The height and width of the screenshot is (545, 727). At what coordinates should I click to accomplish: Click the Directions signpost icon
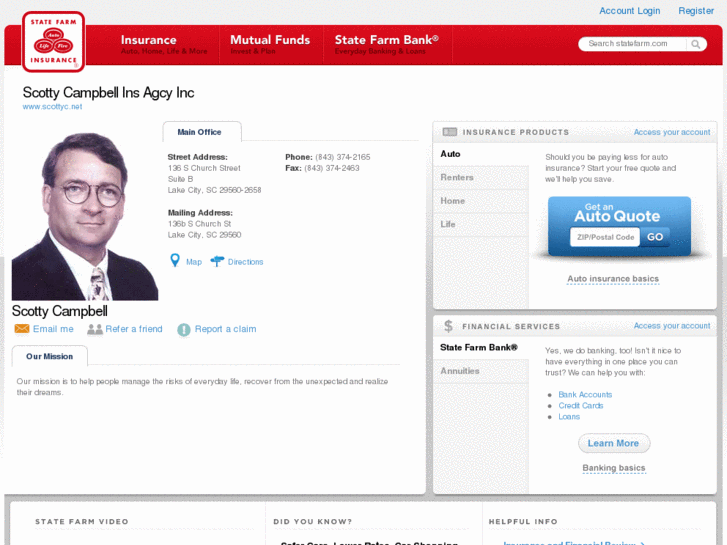pos(217,262)
